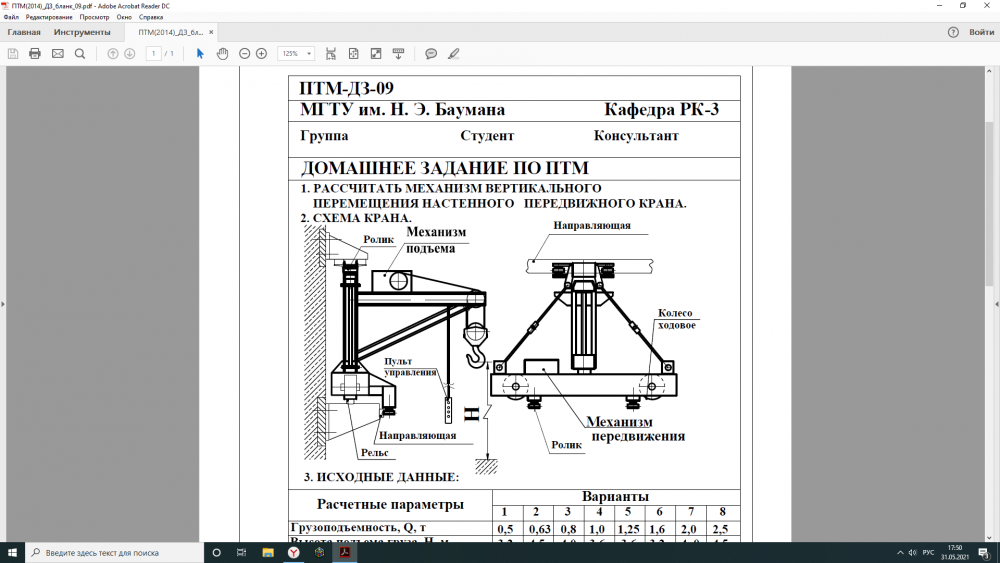Expand the left navigation pane arrow

(3, 304)
